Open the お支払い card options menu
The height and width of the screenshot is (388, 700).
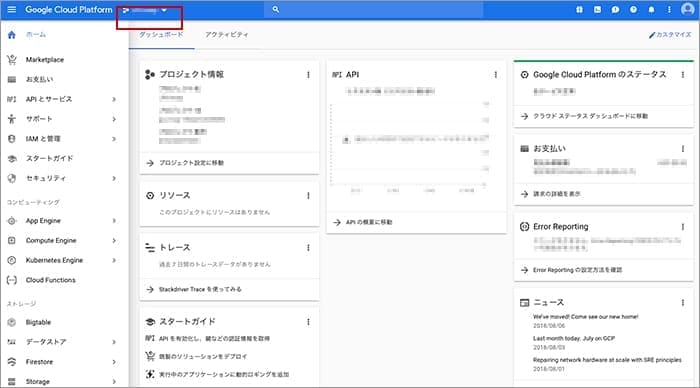pos(683,148)
